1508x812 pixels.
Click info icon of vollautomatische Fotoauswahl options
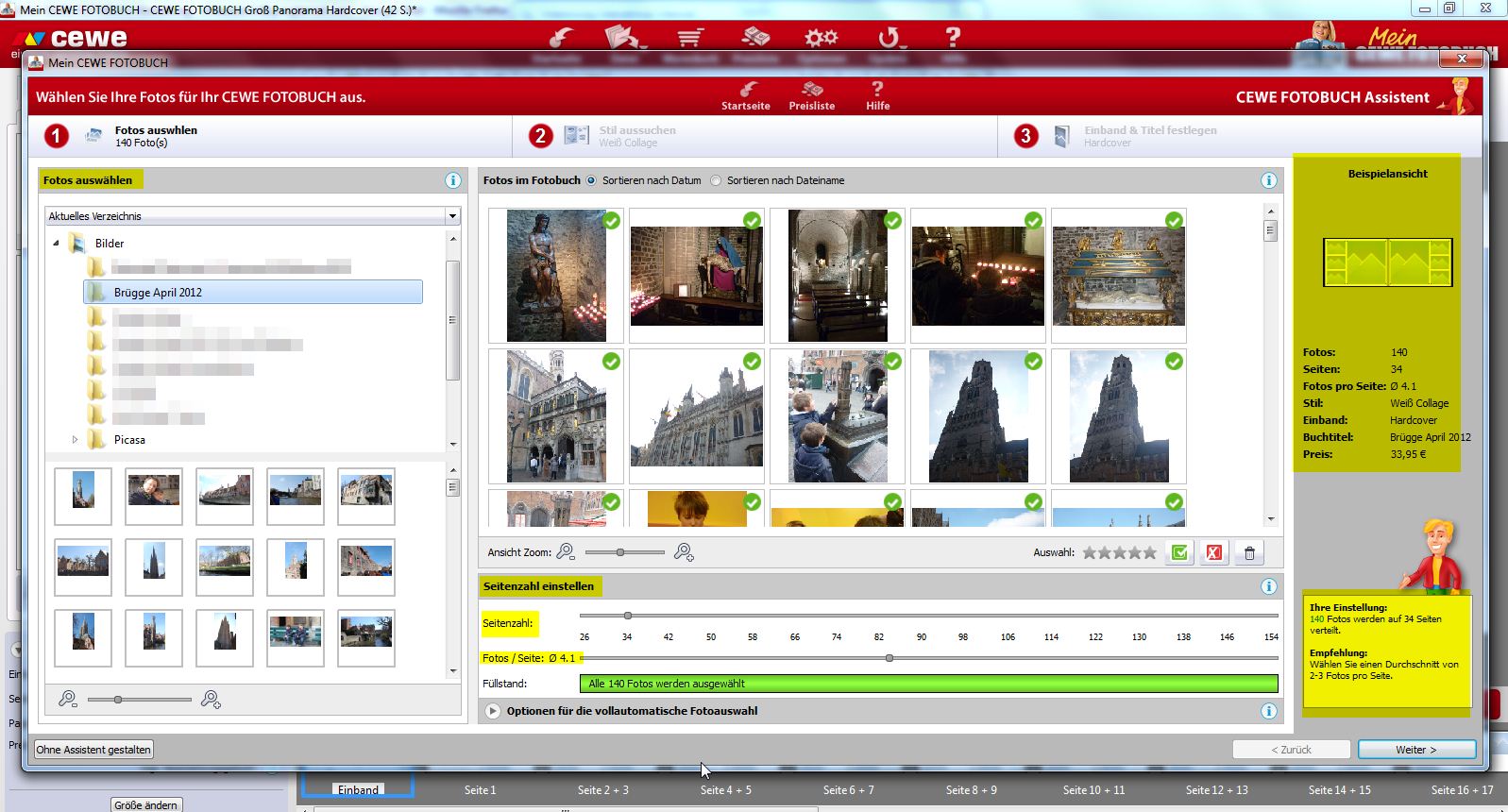[1268, 711]
